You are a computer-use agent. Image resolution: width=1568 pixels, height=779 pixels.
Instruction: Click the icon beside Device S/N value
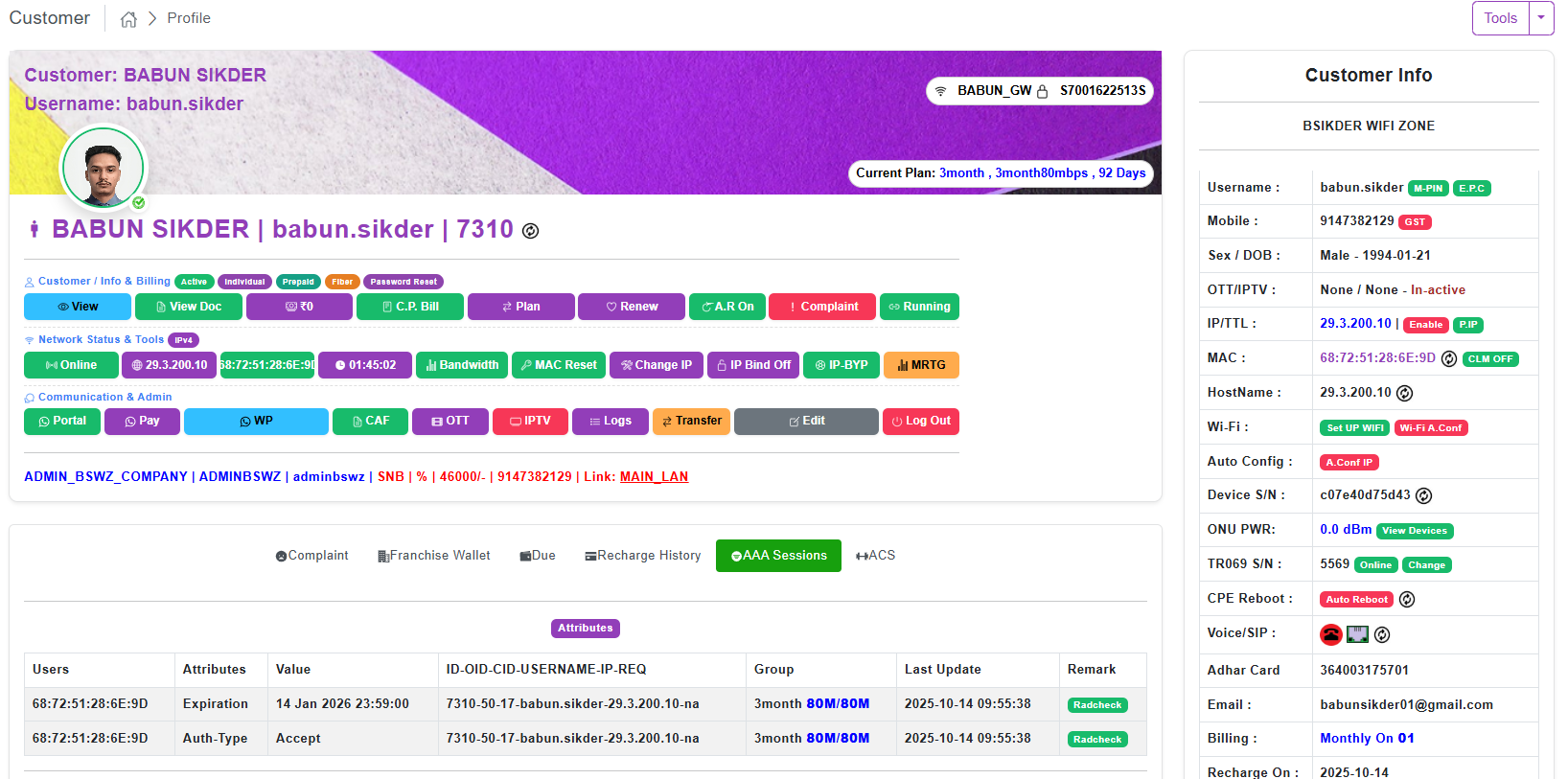pyautogui.click(x=1423, y=495)
